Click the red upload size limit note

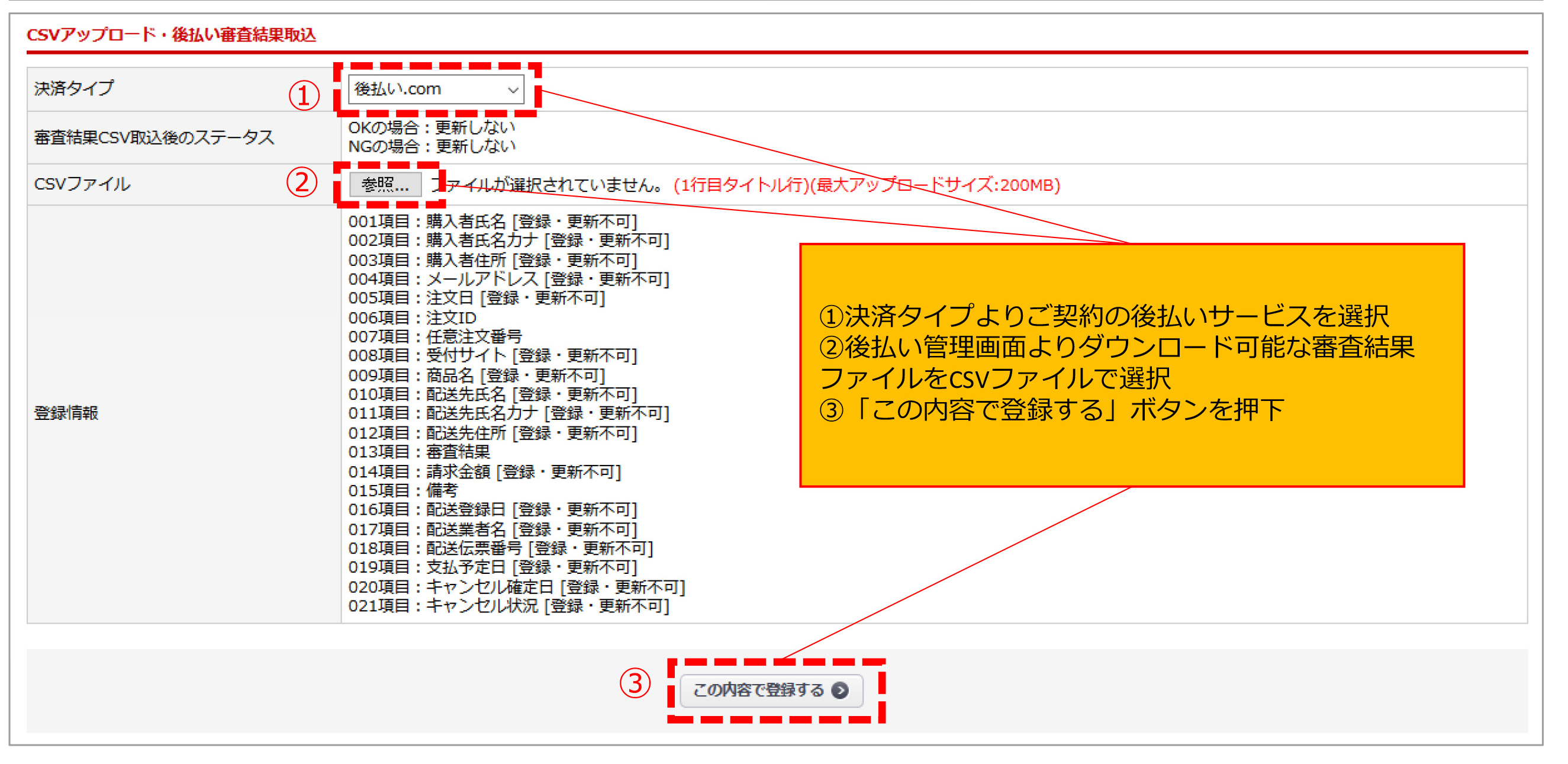867,185
